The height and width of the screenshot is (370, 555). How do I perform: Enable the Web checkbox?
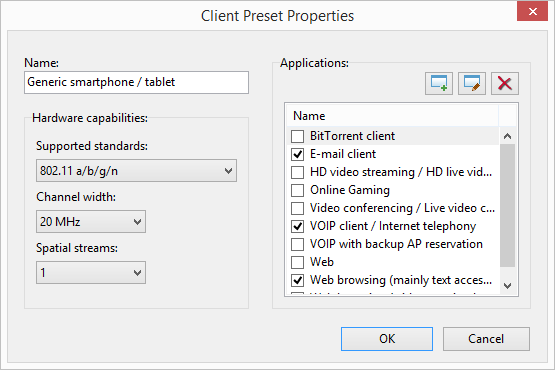pyautogui.click(x=297, y=262)
